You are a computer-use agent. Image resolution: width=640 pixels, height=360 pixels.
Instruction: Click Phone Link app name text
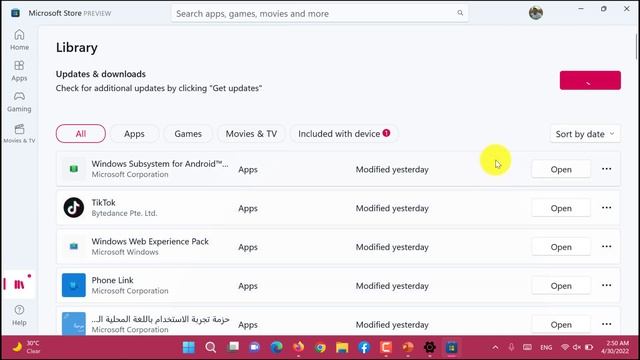[112, 280]
